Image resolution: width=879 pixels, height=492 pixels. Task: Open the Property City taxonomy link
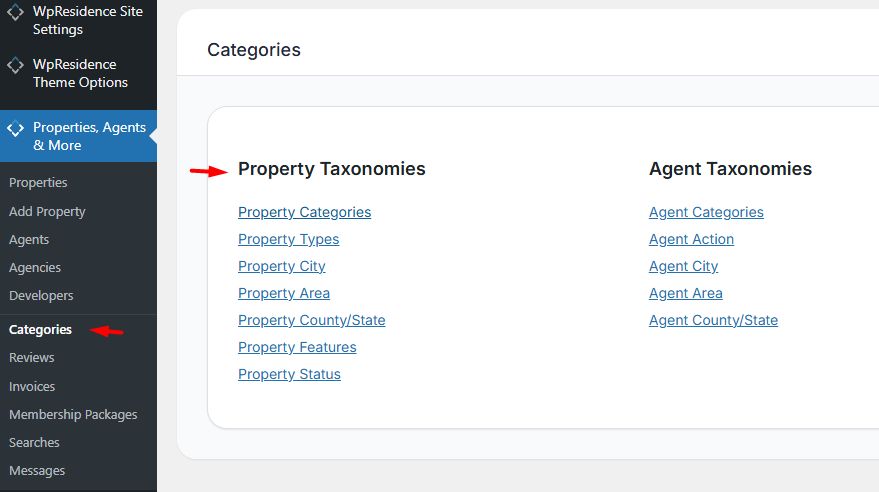pos(281,266)
